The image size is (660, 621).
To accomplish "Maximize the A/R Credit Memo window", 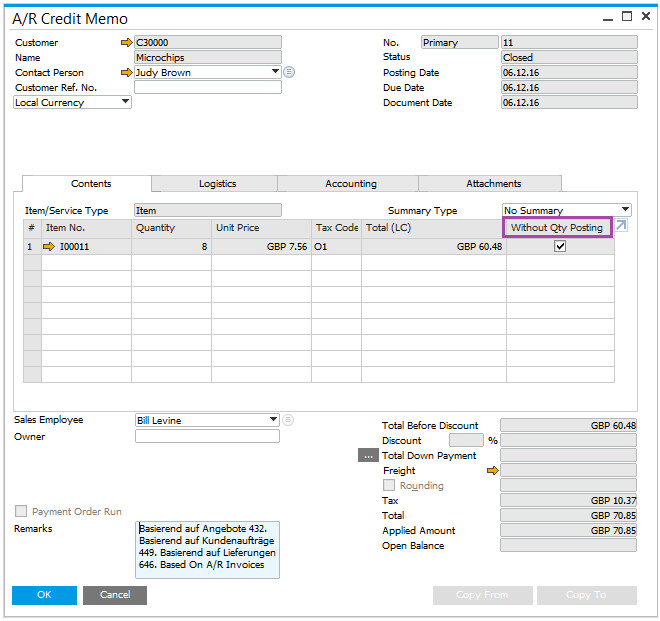I will tap(627, 16).
